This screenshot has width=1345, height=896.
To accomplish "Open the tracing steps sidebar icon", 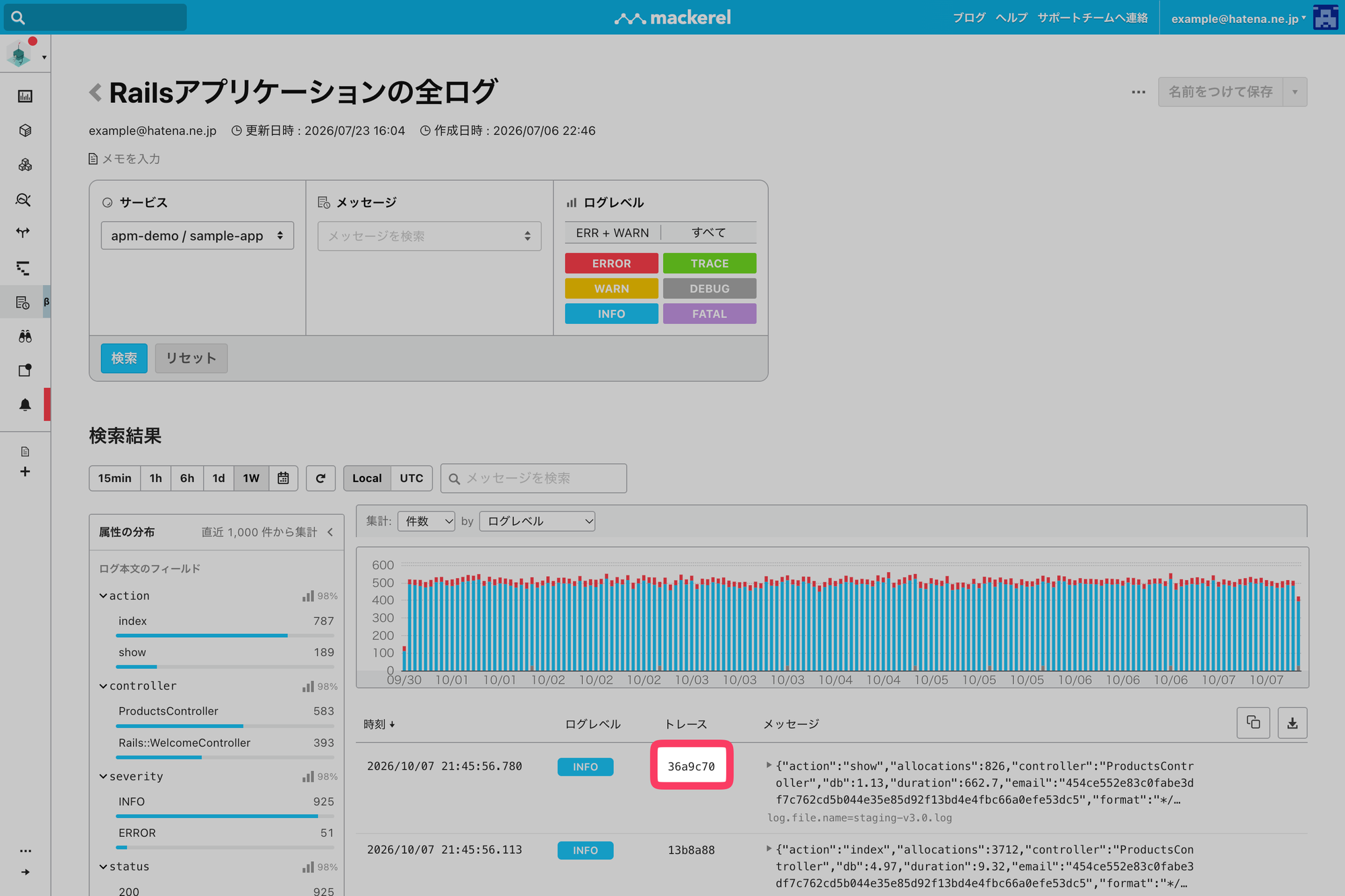I will [x=24, y=268].
